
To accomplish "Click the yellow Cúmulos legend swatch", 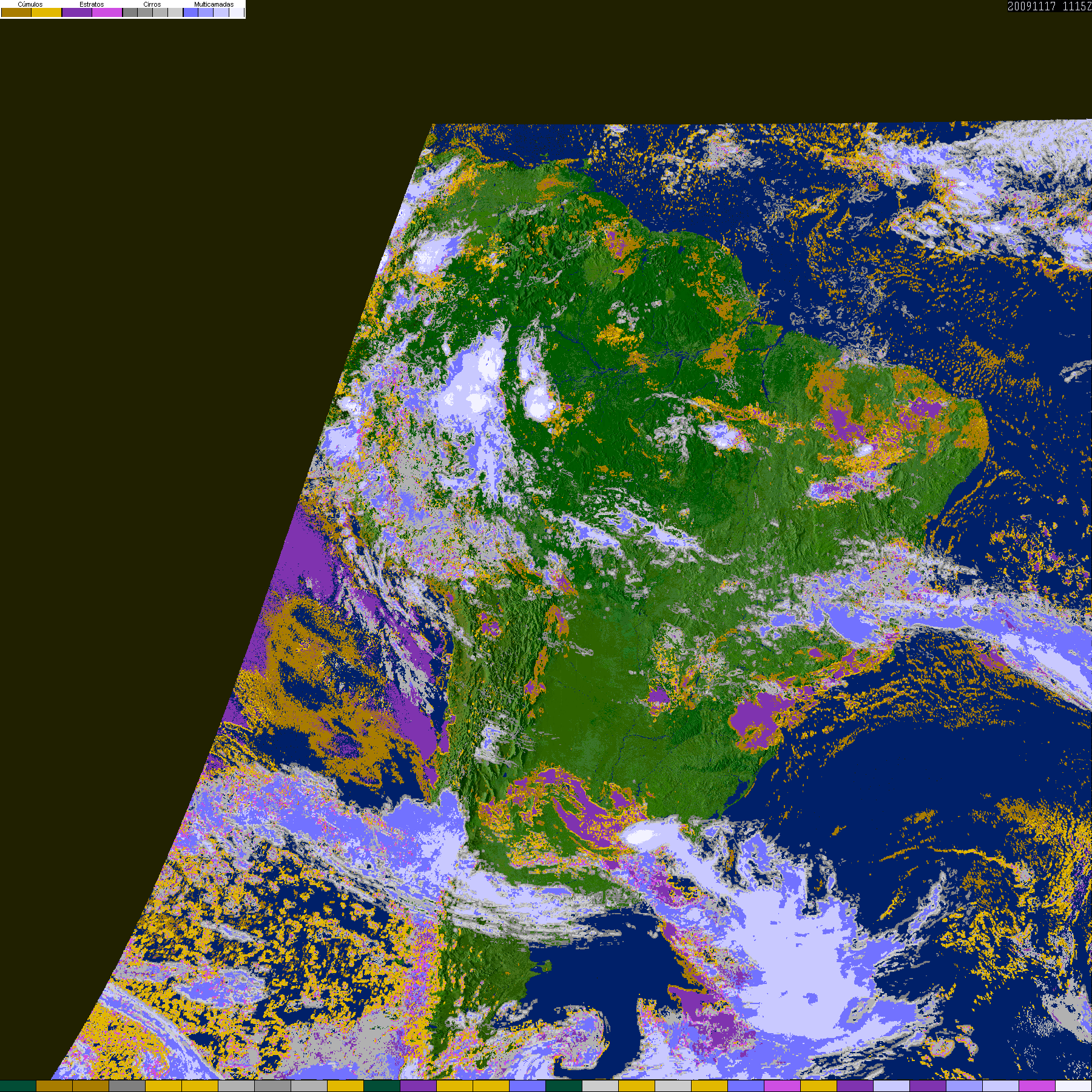I will 46,12.
